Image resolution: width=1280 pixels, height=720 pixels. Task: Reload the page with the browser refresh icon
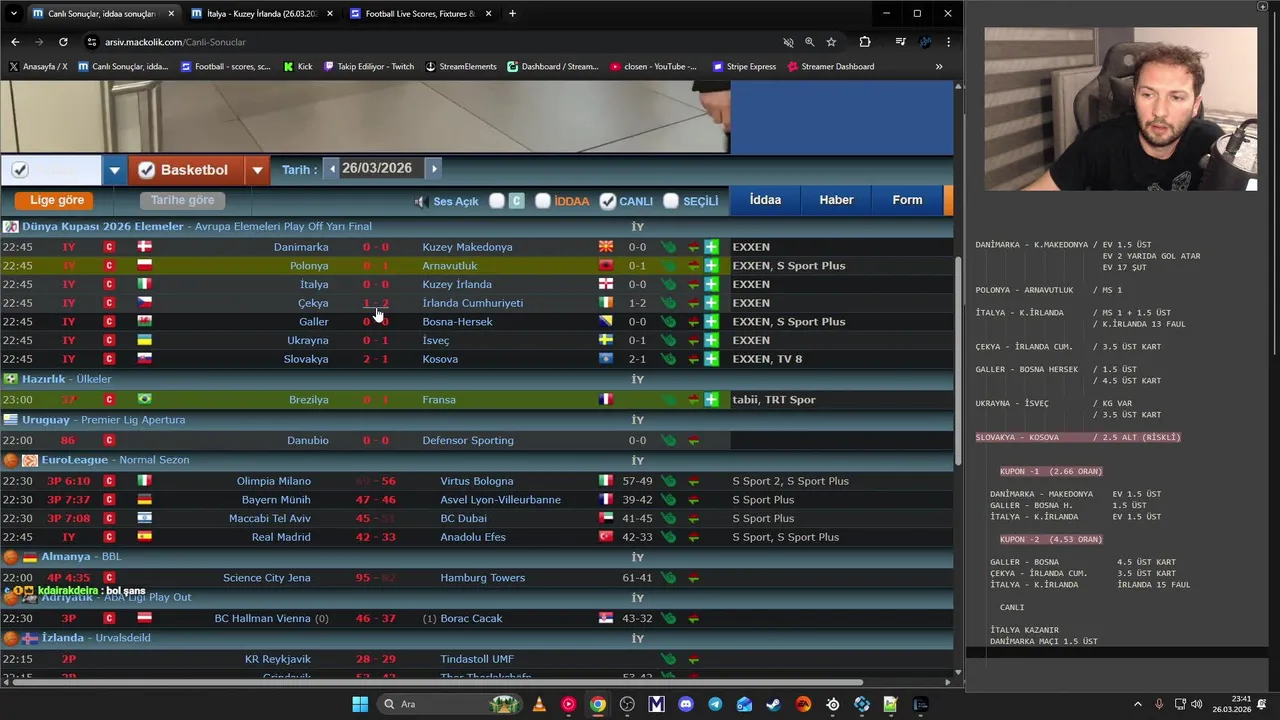(63, 42)
